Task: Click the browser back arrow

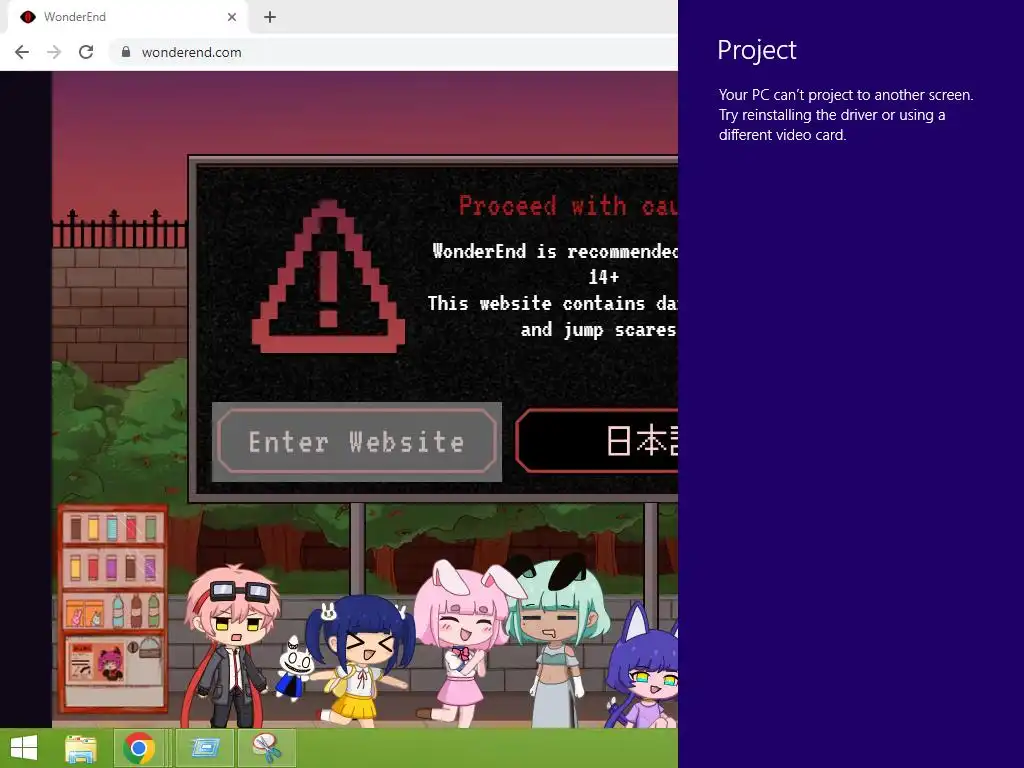Action: pos(22,52)
